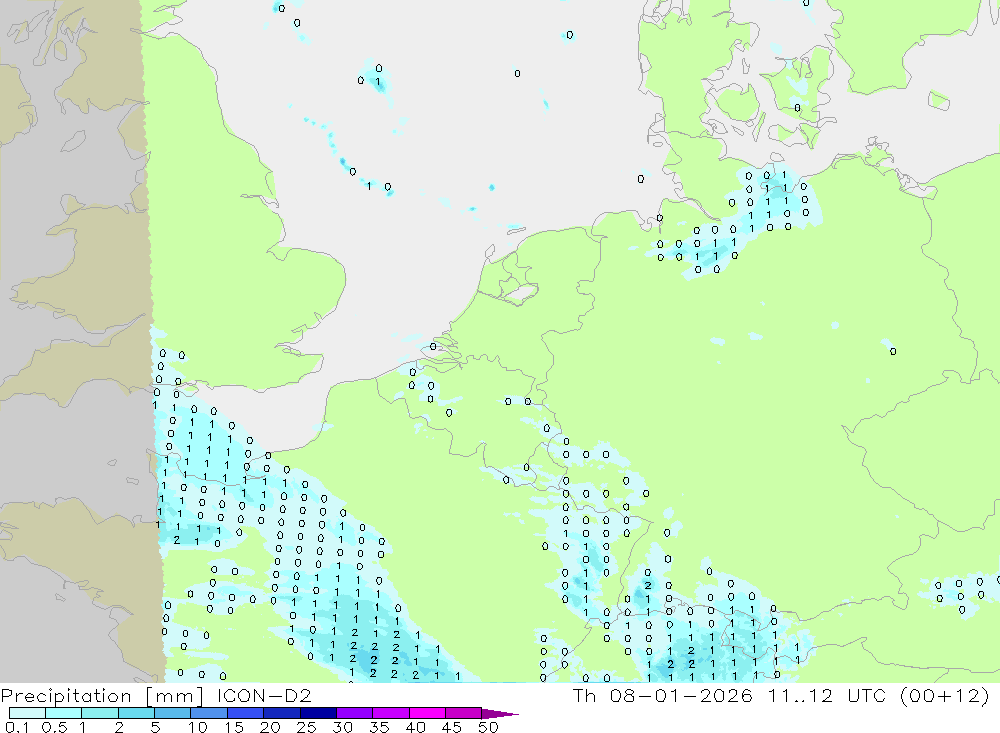Click the 5–10 mm light blue legend swatch
The image size is (1000, 733).
[172, 713]
